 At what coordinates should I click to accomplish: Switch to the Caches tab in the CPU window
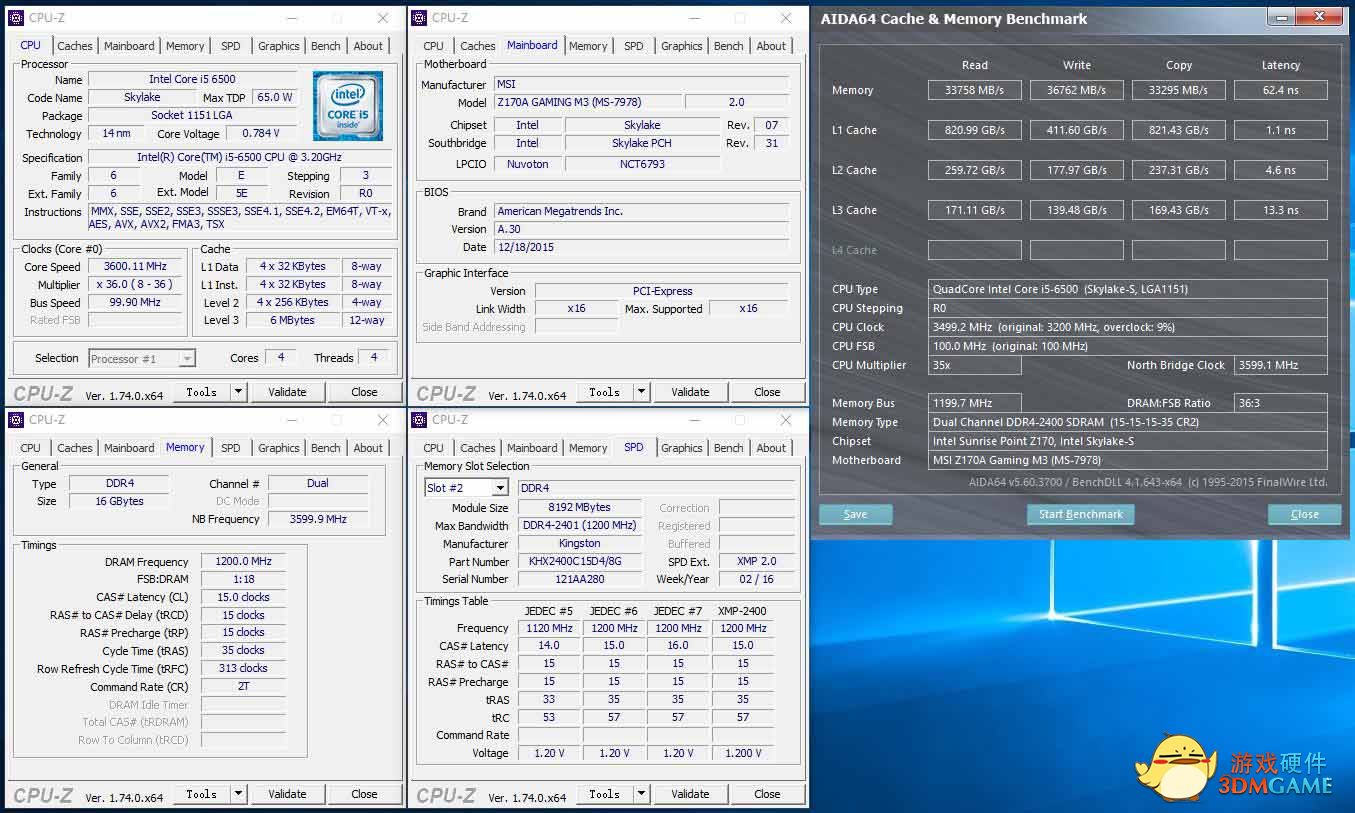(75, 46)
